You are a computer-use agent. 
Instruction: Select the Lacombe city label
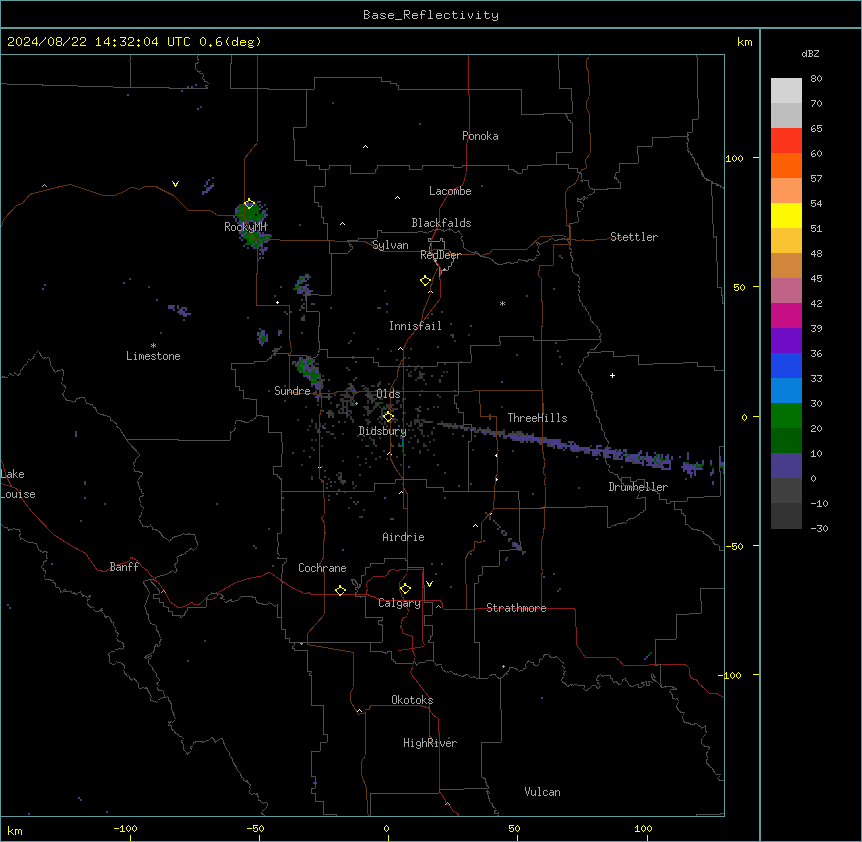point(450,191)
